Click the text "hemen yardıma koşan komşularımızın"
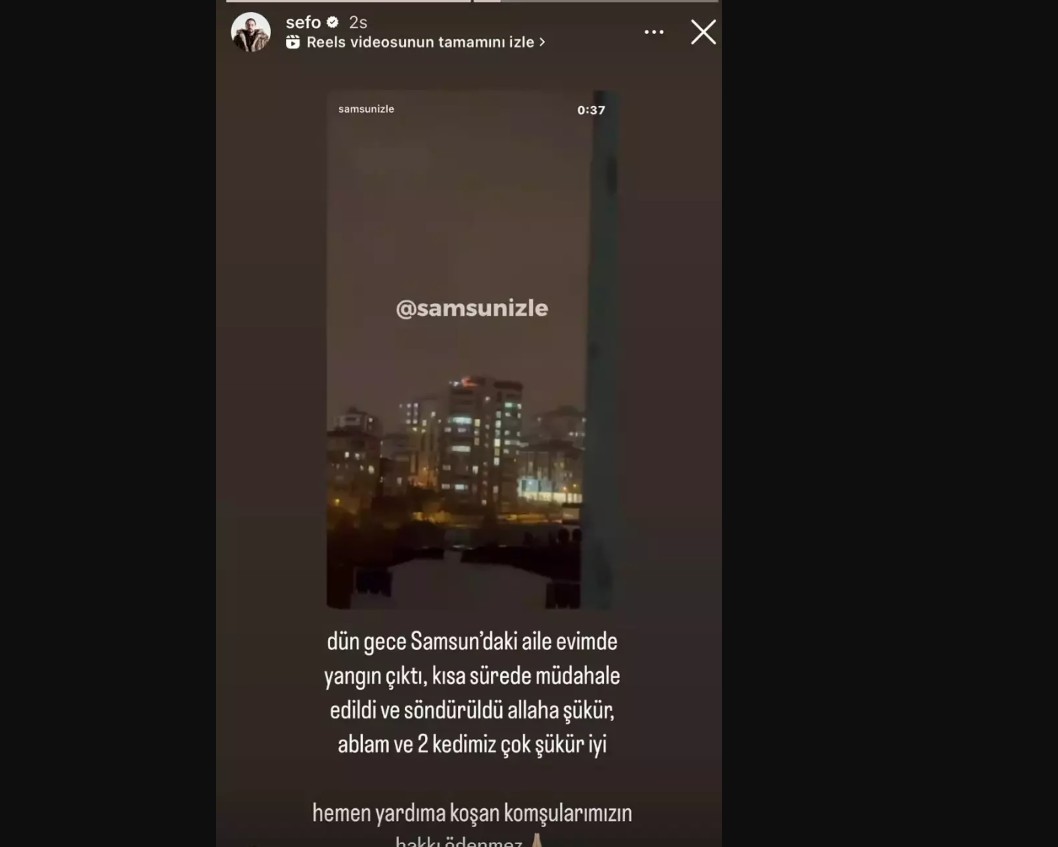Viewport: 1058px width, 847px height. [472, 813]
